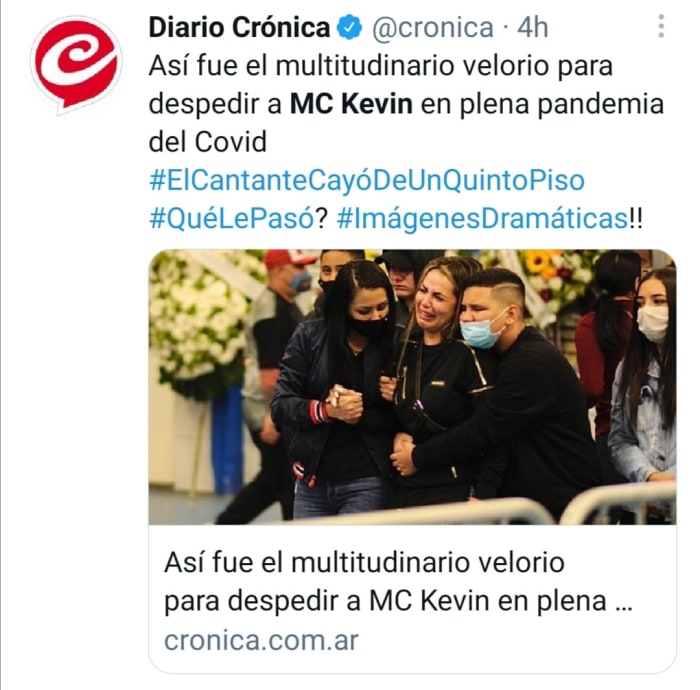Click the Diario Crónica display name
Image resolution: width=700 pixels, height=690 pixels.
[239, 27]
